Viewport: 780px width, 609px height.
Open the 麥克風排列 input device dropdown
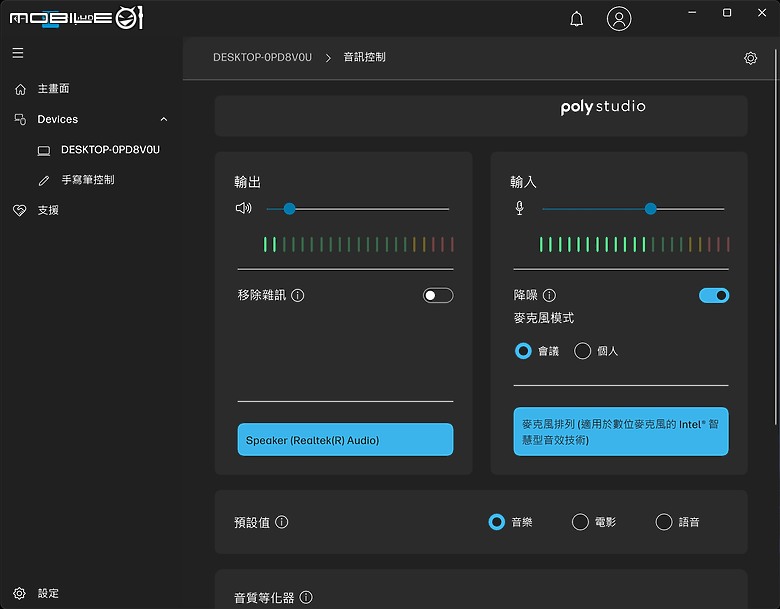click(x=621, y=431)
